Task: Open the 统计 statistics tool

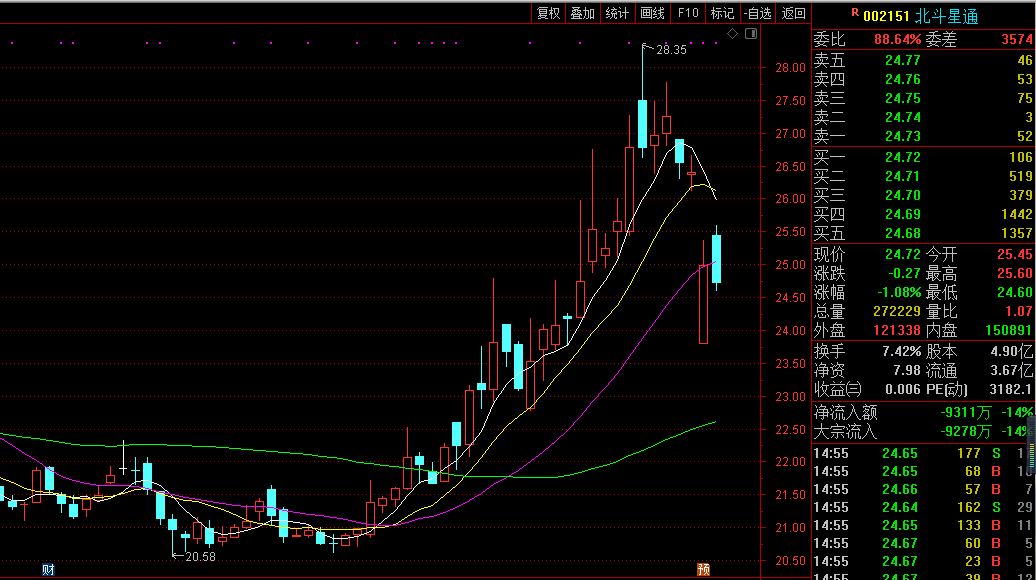Action: point(617,13)
